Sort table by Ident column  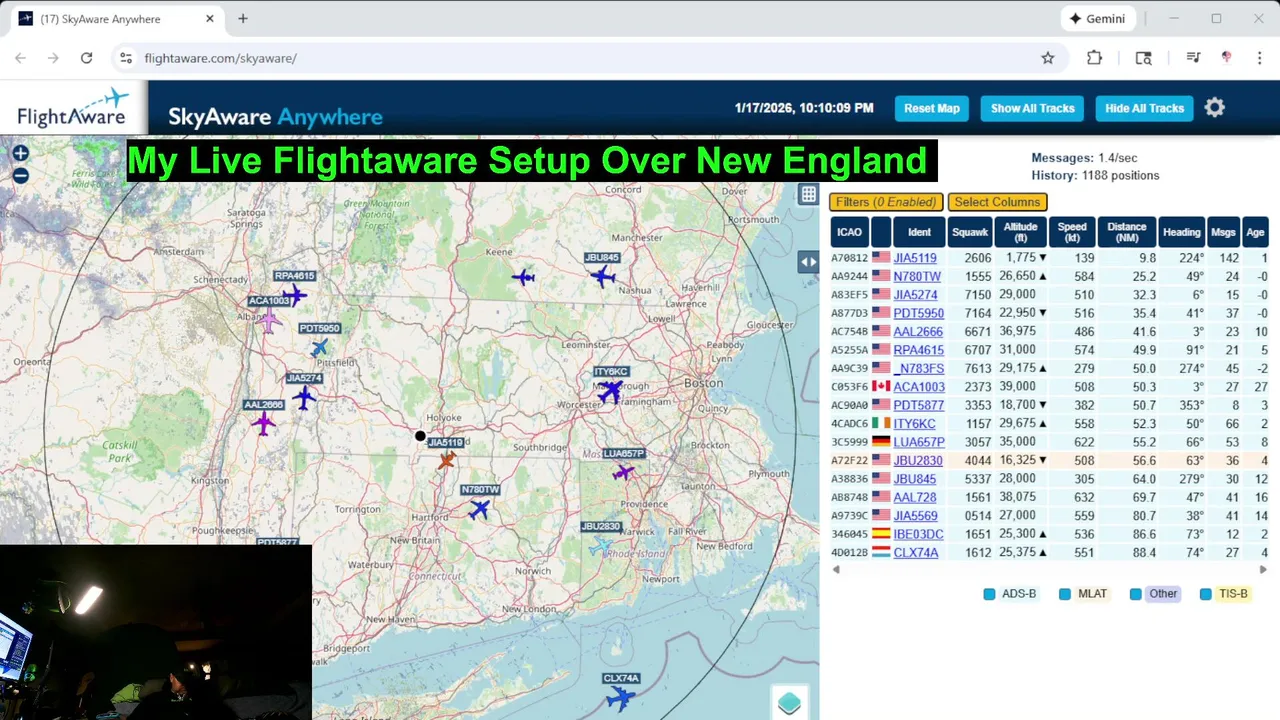(919, 232)
